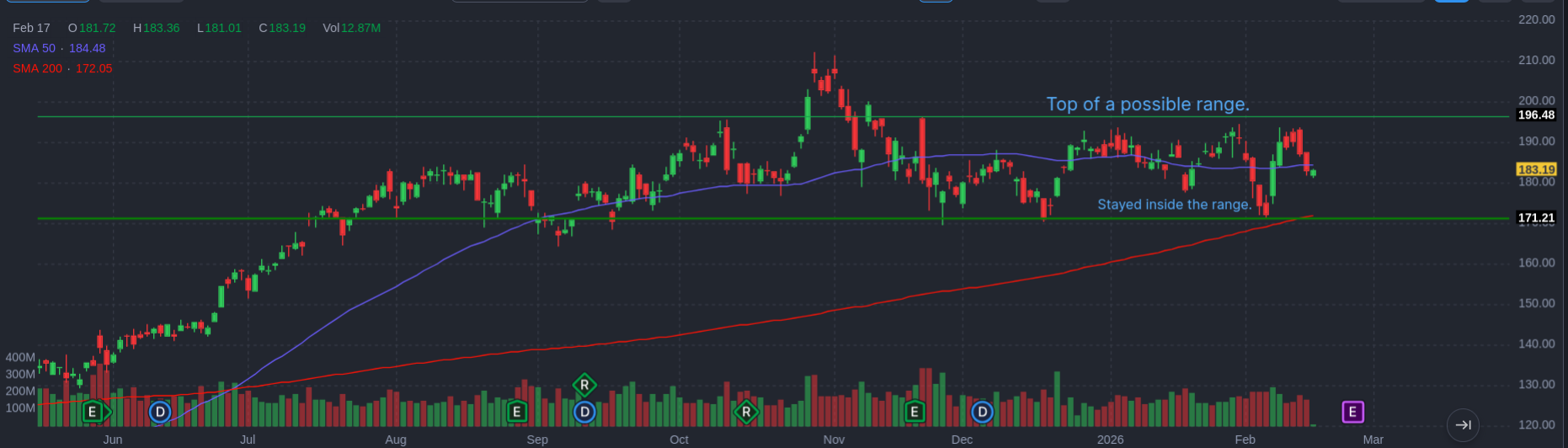Jump to latest bar with arrow button
1568x448 pixels.
click(1463, 425)
